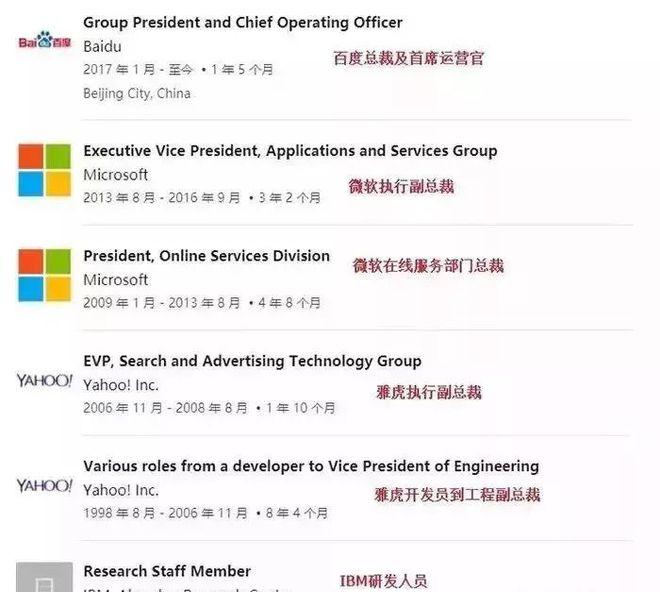This screenshot has width=660, height=592.
Task: Click the Baidu company name
Action: pos(101,46)
